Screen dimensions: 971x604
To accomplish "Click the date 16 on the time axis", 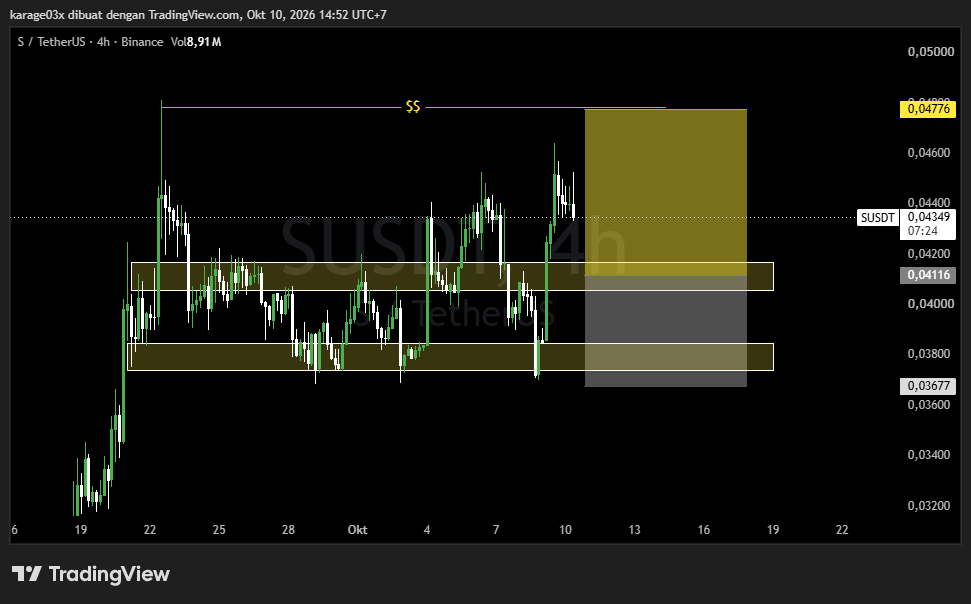I will [703, 530].
